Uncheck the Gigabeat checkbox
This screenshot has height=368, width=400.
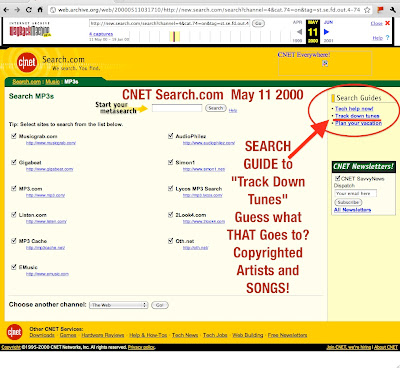pos(14,162)
